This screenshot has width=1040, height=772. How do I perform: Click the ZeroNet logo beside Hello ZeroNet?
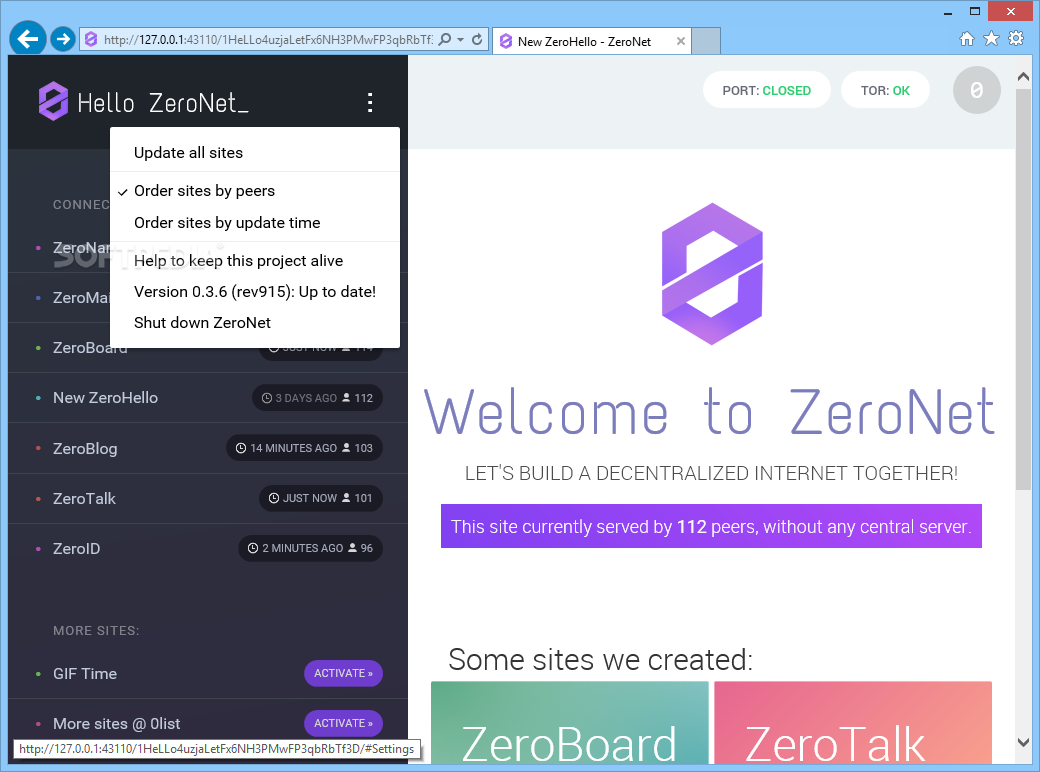pos(54,101)
